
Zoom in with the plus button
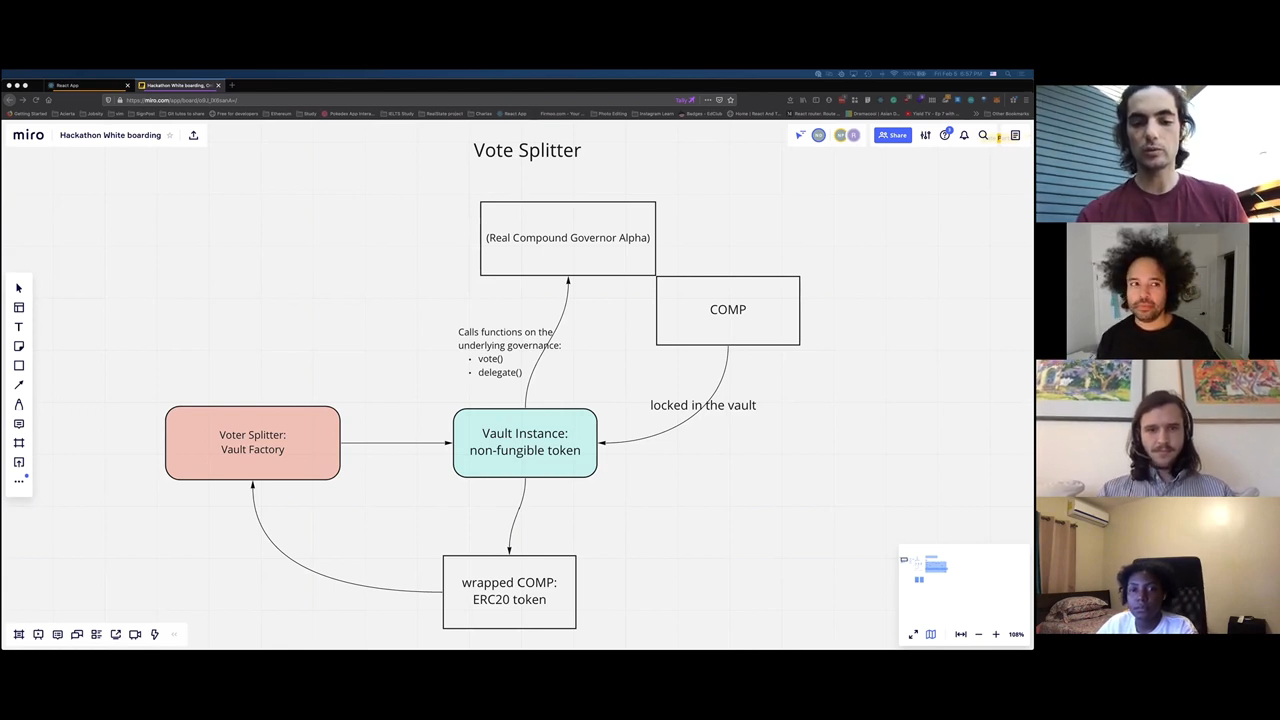click(x=996, y=634)
